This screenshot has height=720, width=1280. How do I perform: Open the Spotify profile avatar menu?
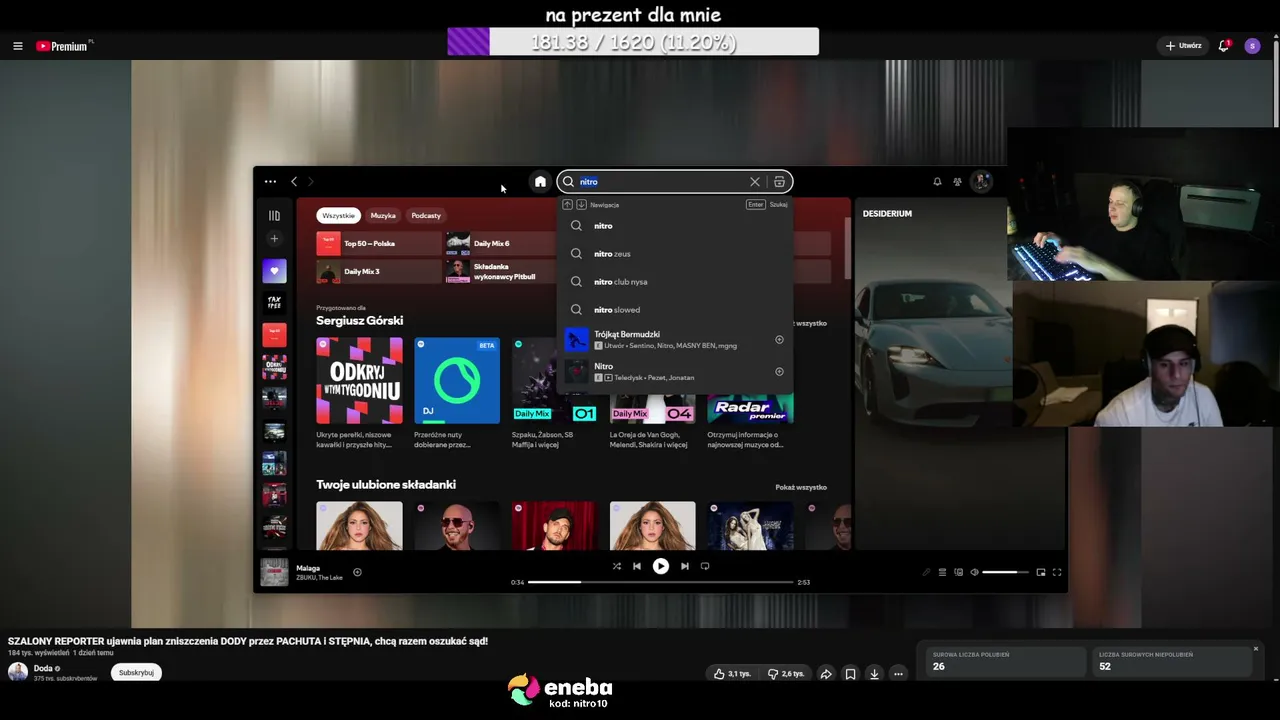click(982, 182)
